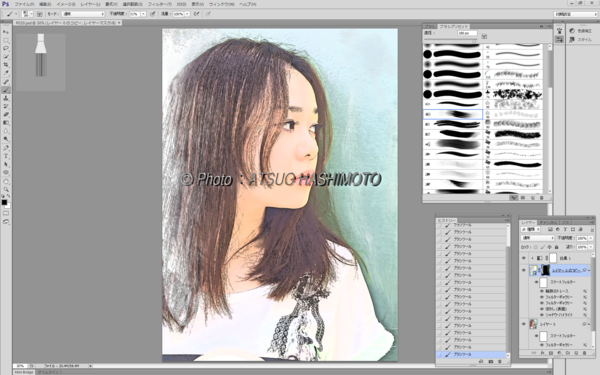Open the layer blend mode dropdown

tap(538, 238)
